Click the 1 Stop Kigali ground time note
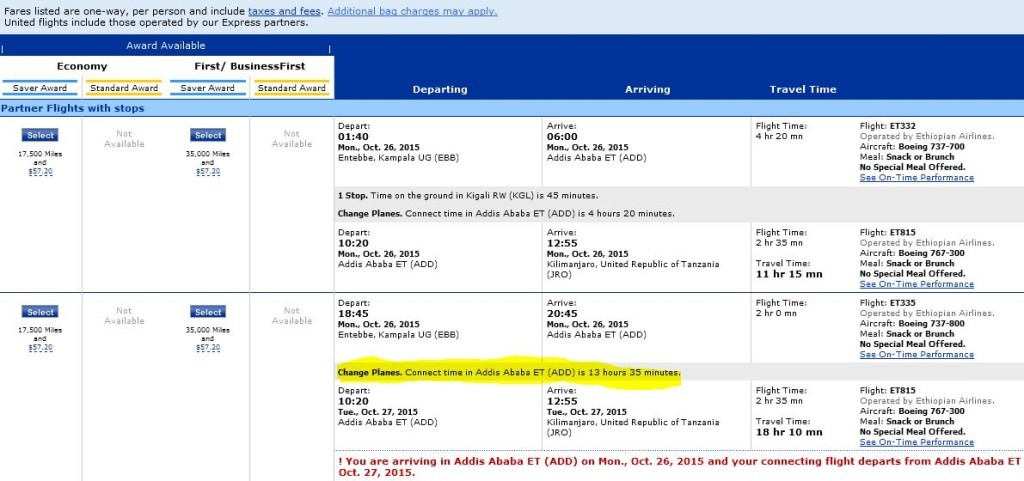 pos(468,196)
